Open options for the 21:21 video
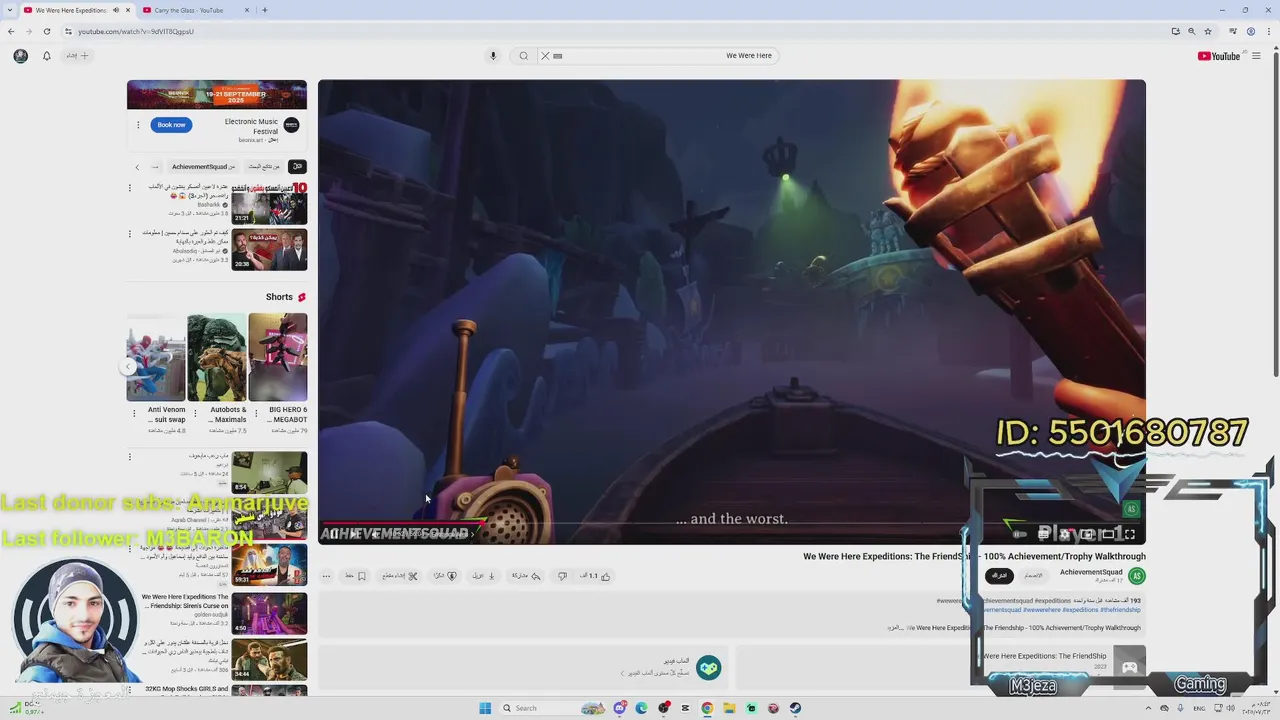Viewport: 1280px width, 720px height. click(x=129, y=188)
